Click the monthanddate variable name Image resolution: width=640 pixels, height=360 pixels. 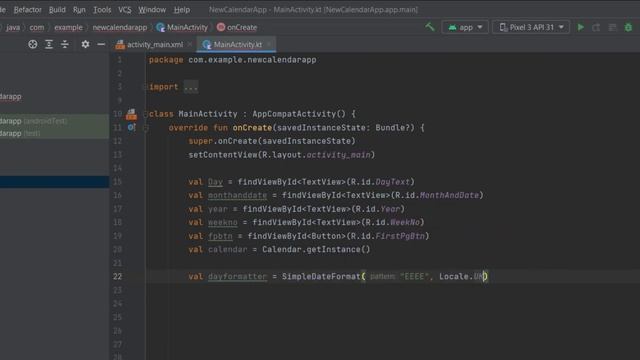(237, 196)
